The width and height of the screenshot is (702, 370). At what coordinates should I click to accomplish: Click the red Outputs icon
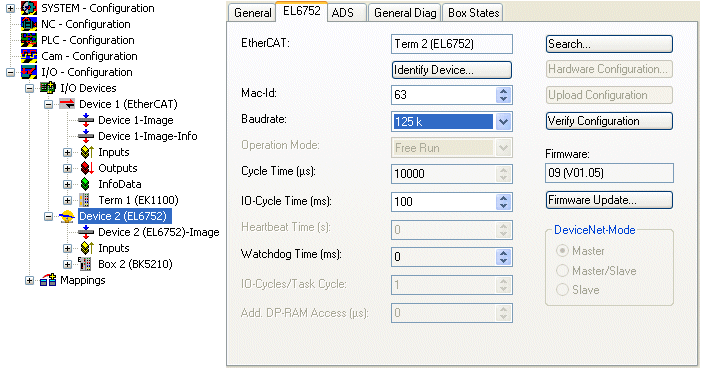(x=87, y=168)
